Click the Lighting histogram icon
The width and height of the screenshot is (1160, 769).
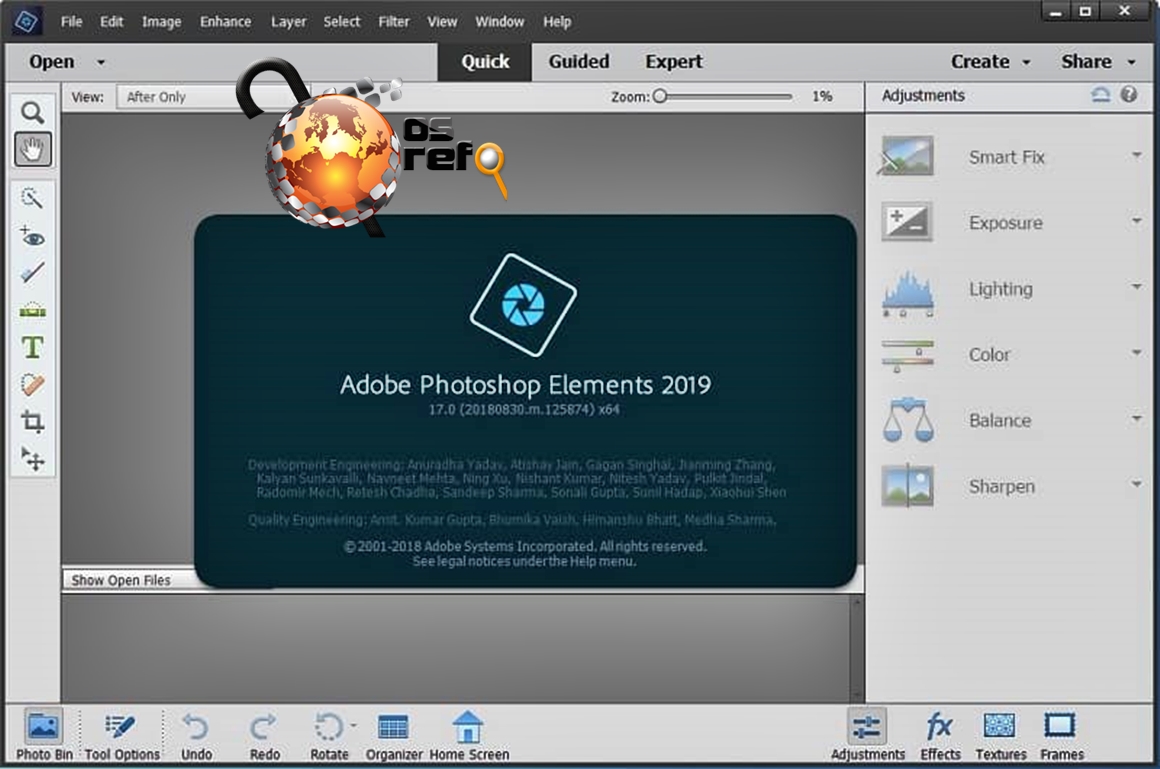[x=907, y=292]
